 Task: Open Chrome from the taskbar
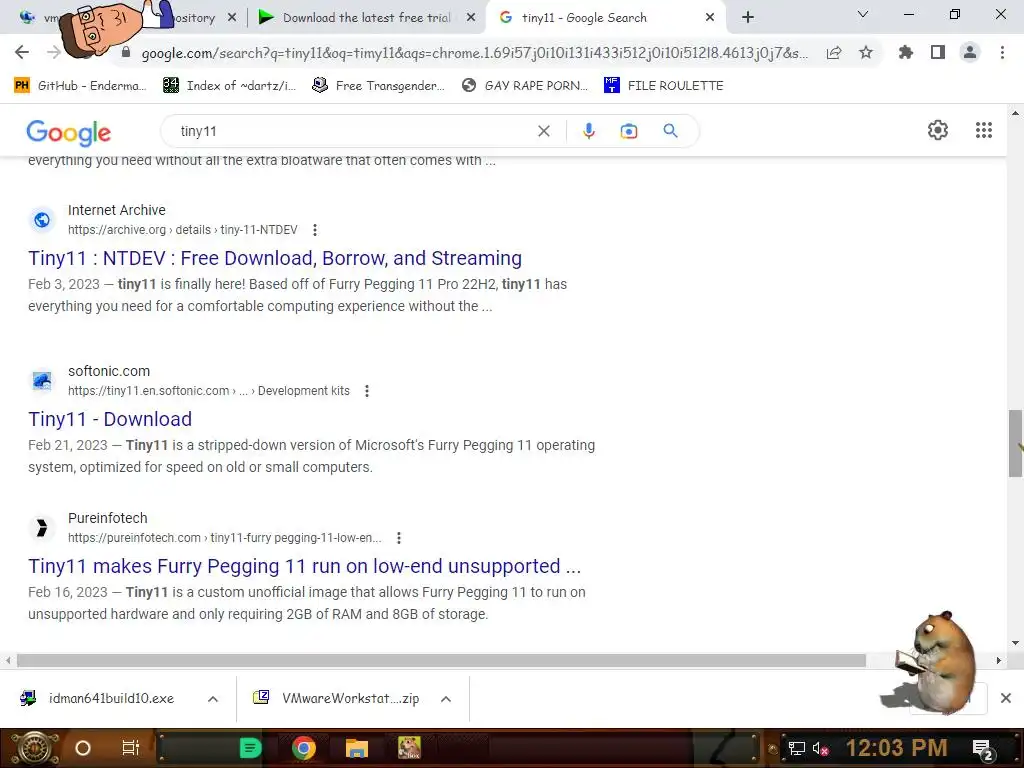point(304,748)
